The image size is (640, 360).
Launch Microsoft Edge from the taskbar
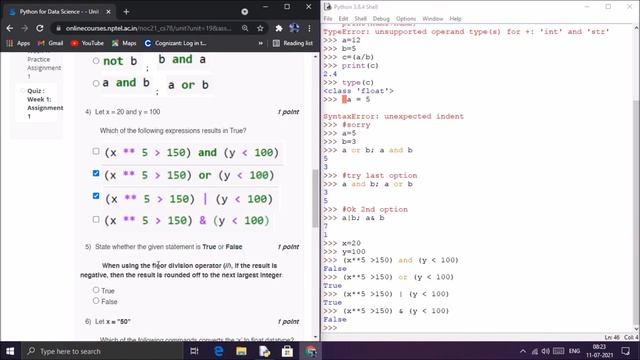[x=218, y=351]
